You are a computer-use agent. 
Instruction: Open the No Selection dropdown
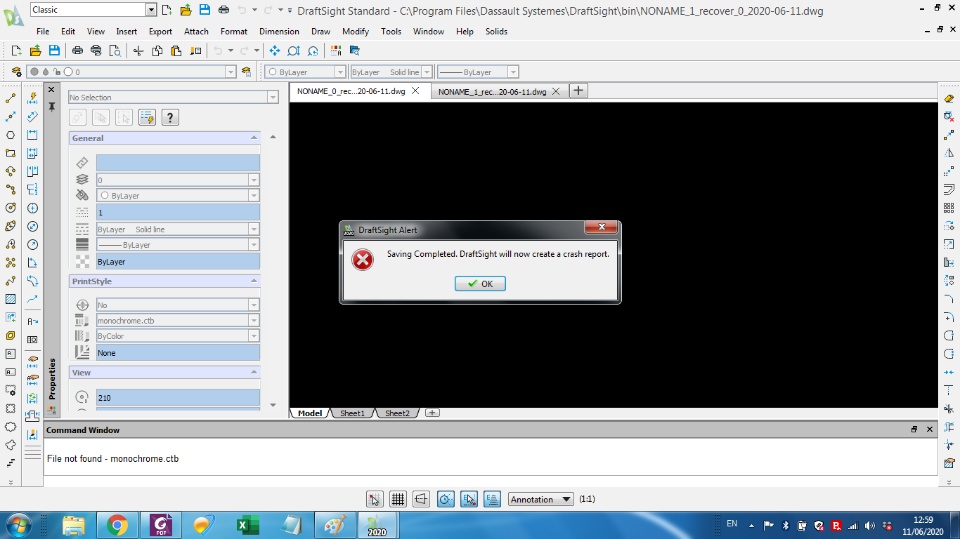[272, 97]
